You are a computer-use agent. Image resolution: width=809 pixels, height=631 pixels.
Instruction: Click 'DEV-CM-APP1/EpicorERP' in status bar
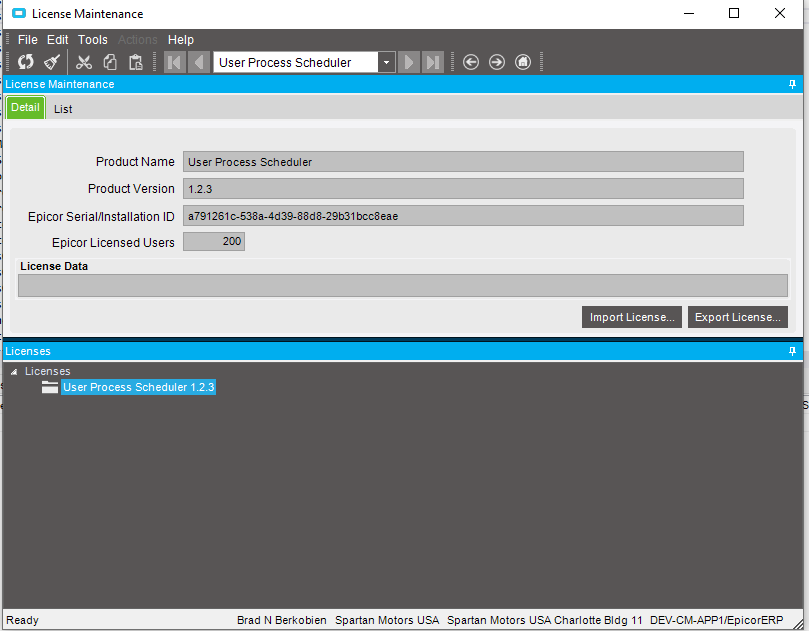pos(717,620)
